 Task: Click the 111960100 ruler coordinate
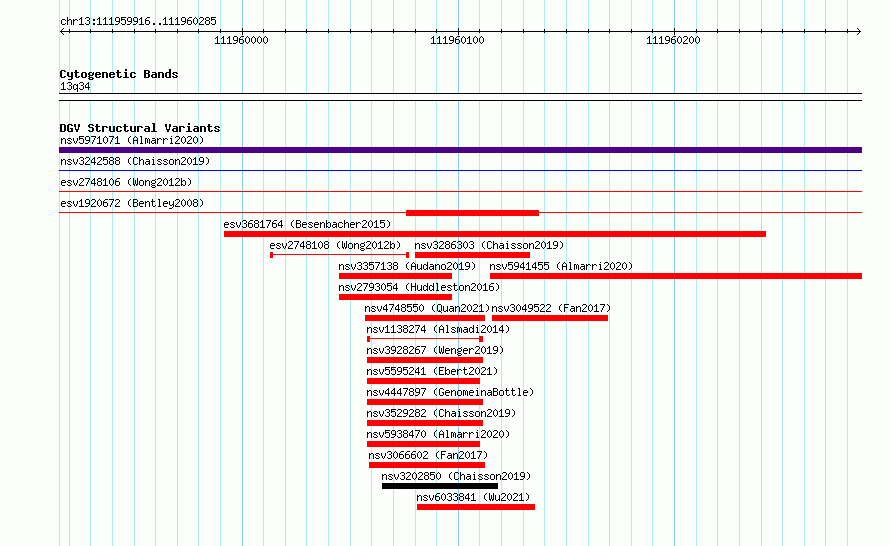457,40
